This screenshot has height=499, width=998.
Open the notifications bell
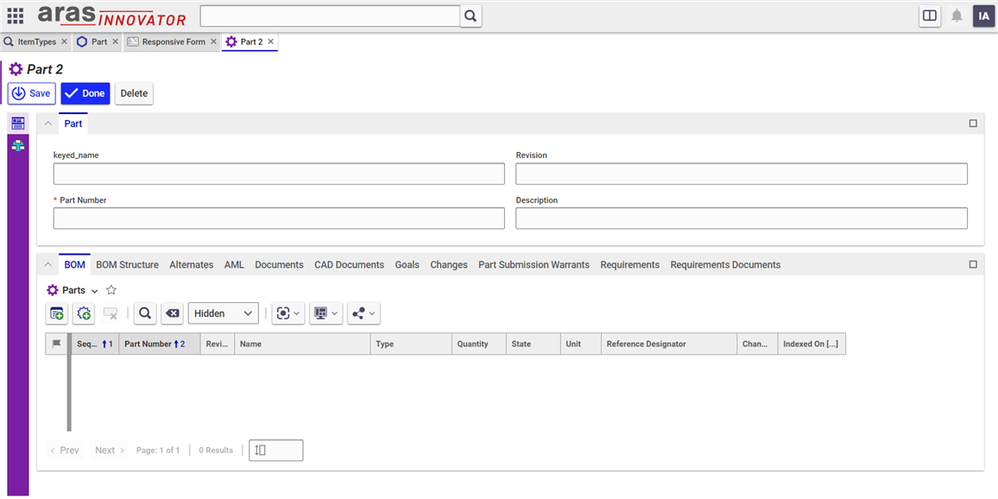click(x=957, y=16)
